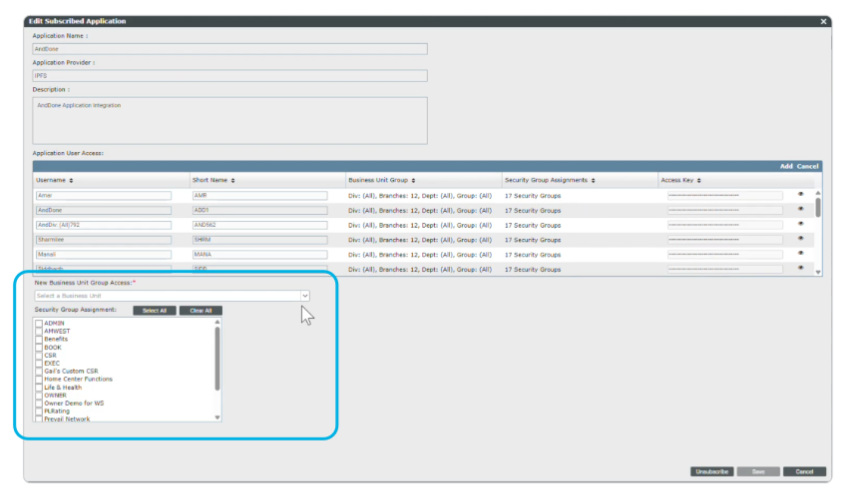Click the access key field in Amar row
847x487 pixels.
coord(725,195)
